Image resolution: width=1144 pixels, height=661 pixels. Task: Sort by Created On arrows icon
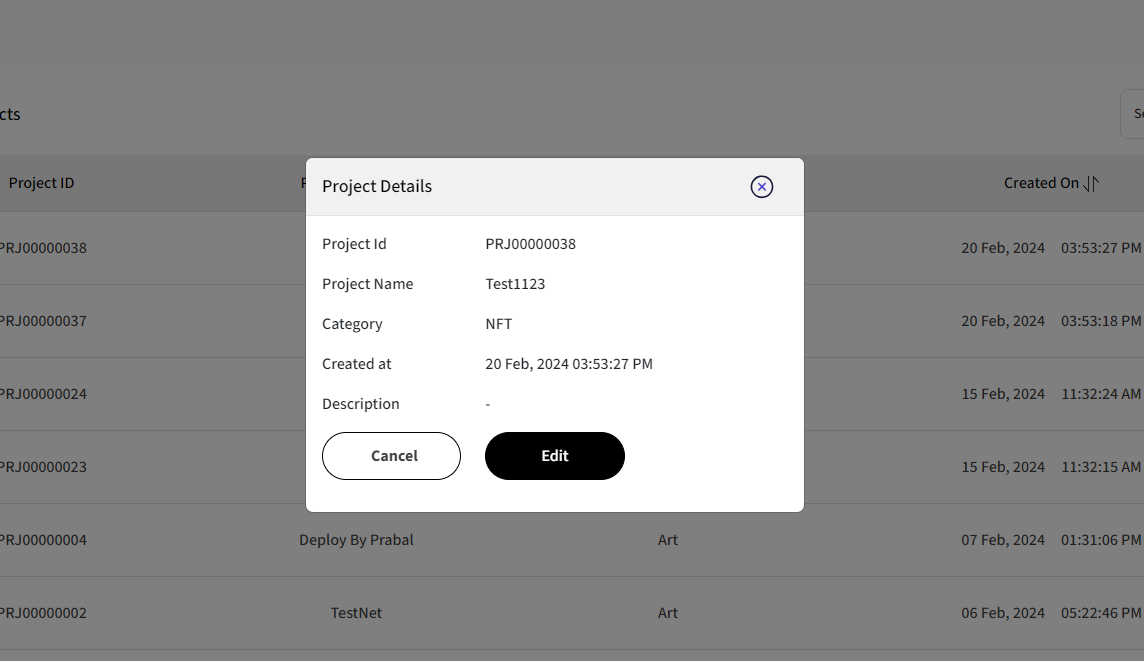click(1091, 184)
